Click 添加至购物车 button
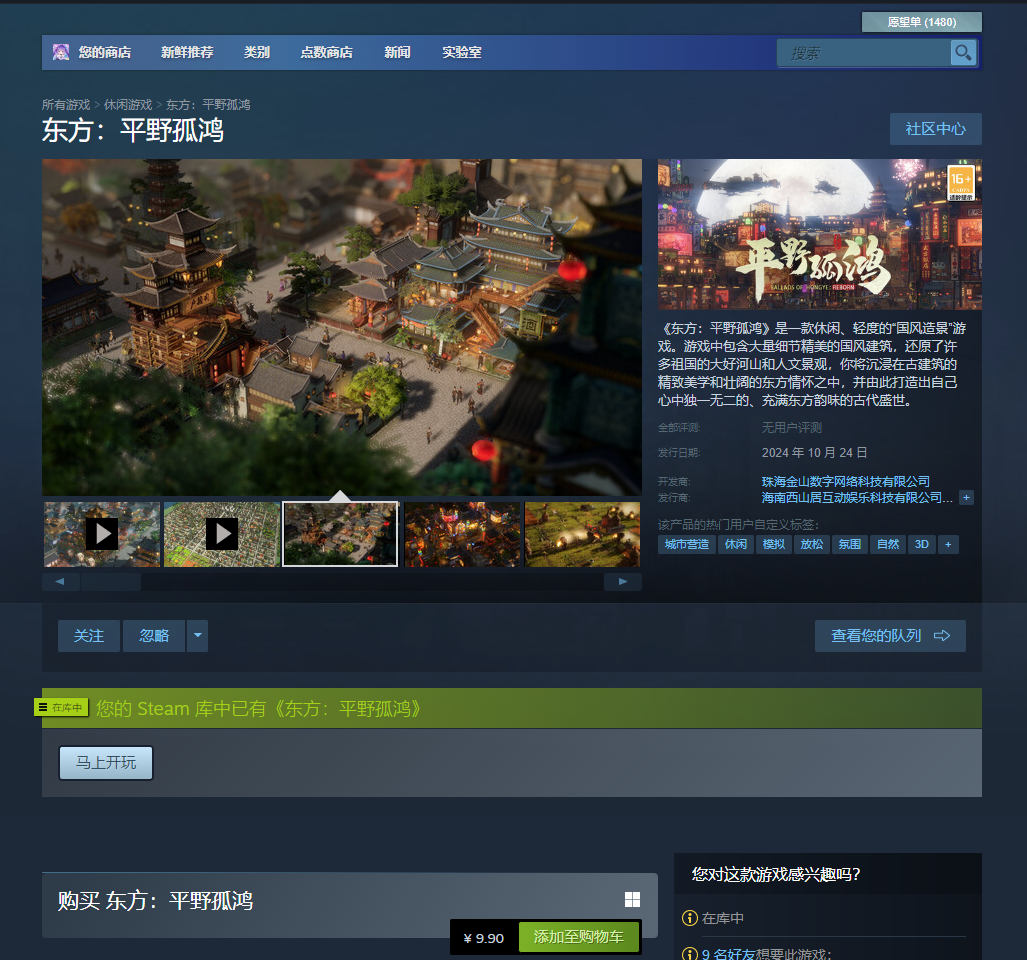Viewport: 1027px width, 960px height. coord(578,937)
